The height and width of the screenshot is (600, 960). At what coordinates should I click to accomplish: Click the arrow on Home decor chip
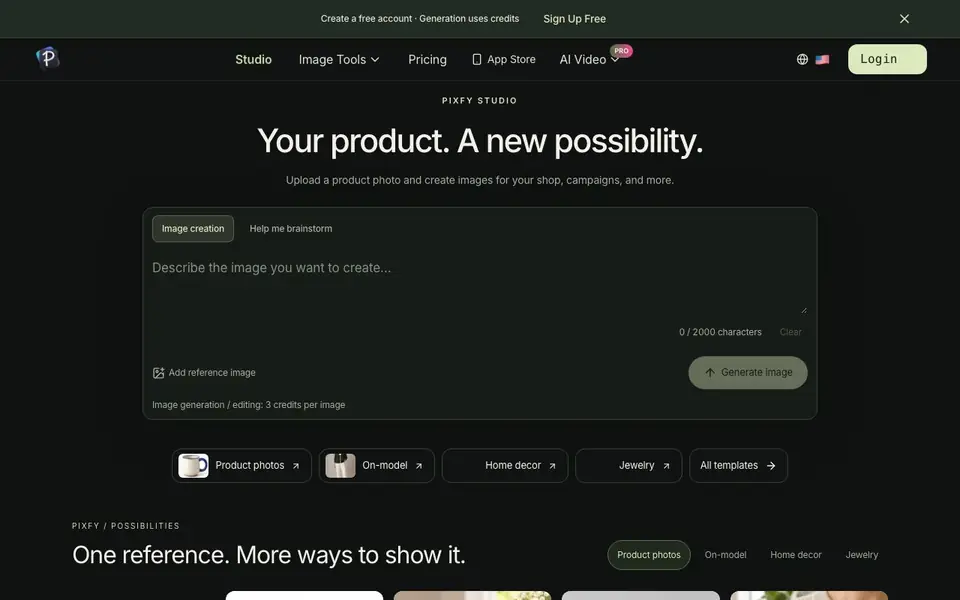[x=552, y=466]
